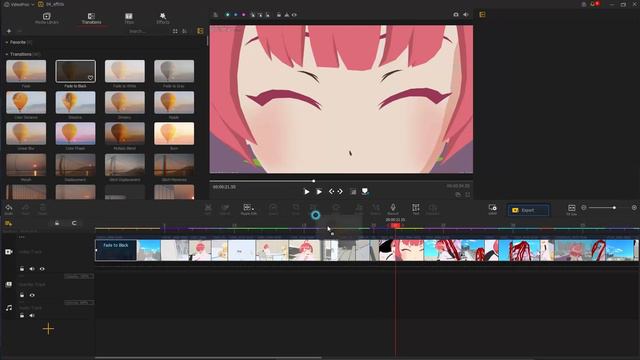Select the Fade to White transition
The height and width of the screenshot is (360, 640).
[x=125, y=71]
